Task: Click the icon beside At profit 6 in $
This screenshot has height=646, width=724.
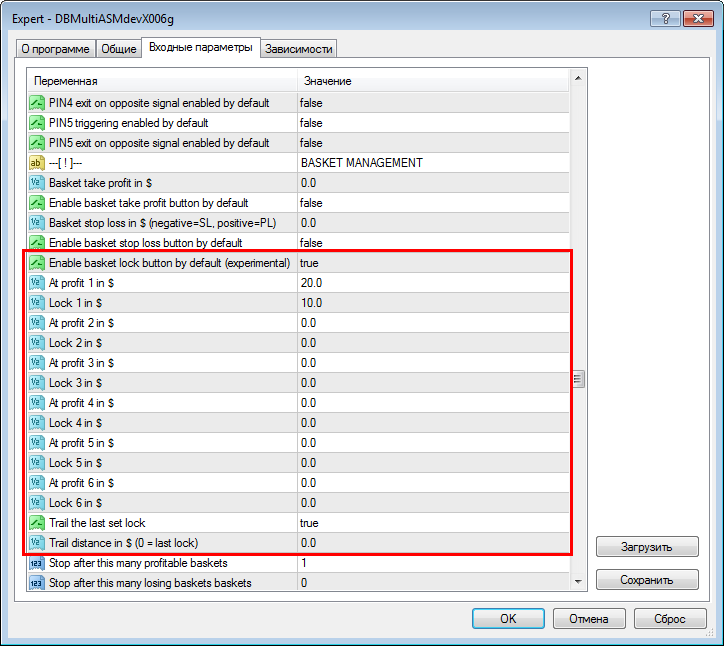Action: 37,483
